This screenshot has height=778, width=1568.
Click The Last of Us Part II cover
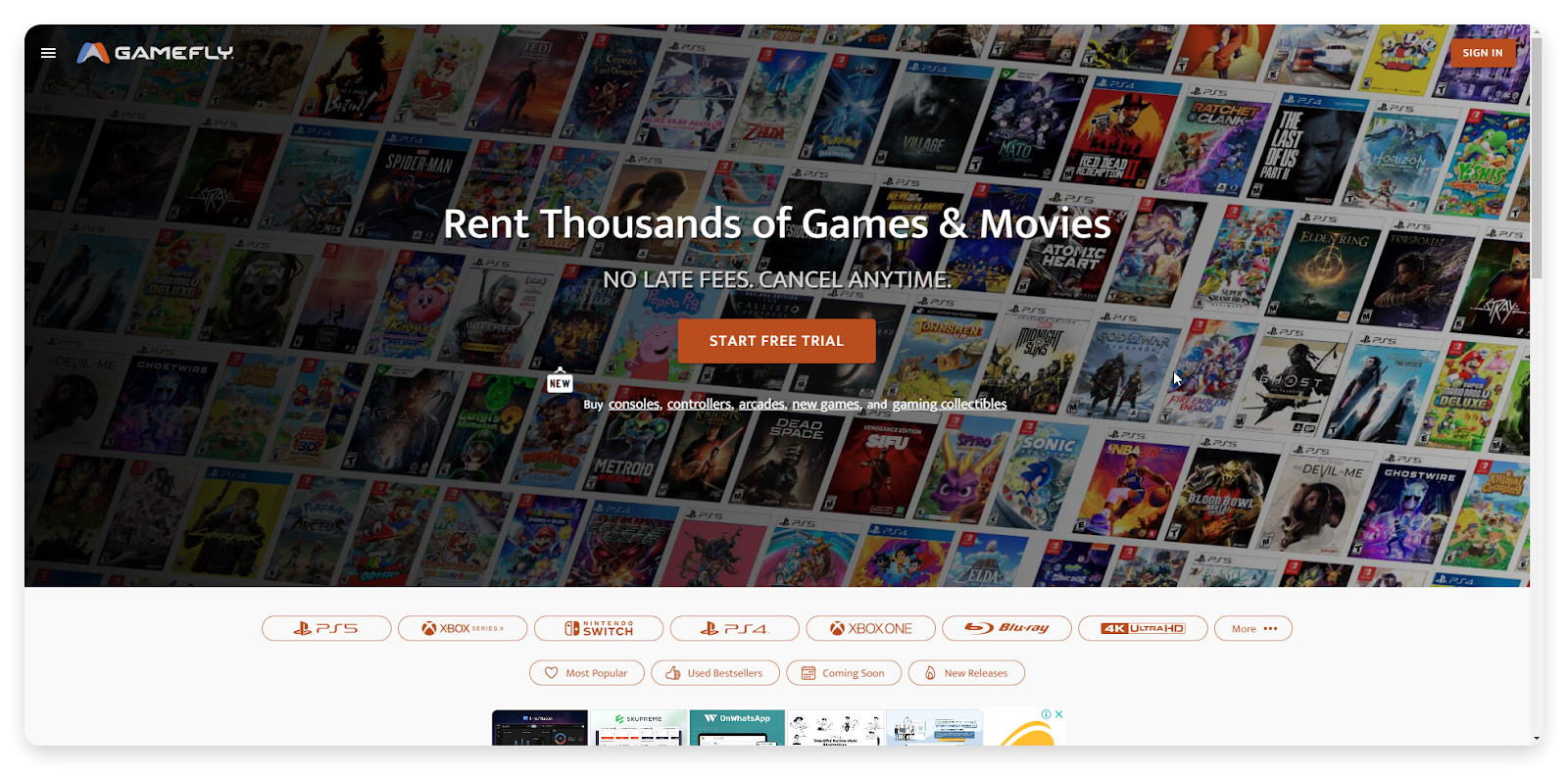click(x=1308, y=147)
